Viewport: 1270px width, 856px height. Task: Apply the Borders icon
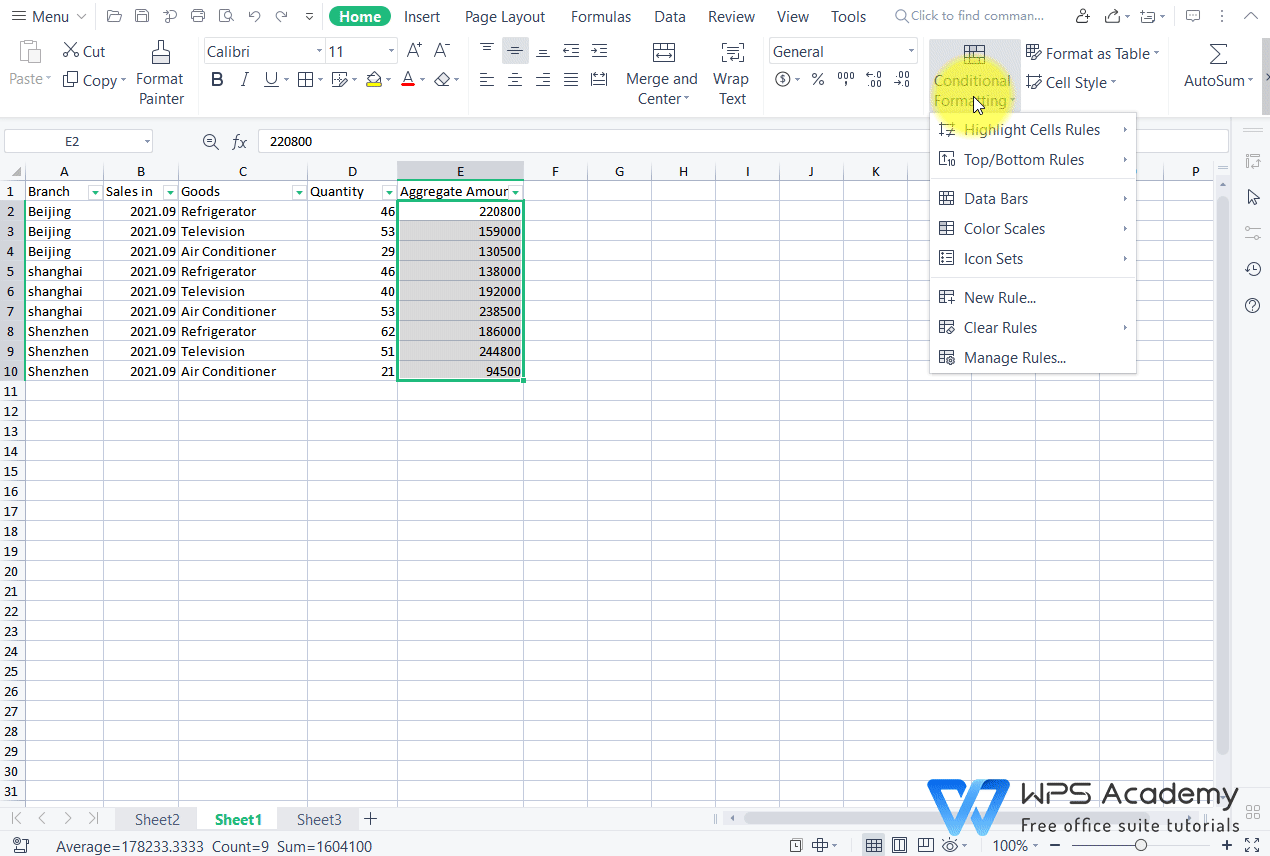pyautogui.click(x=305, y=80)
